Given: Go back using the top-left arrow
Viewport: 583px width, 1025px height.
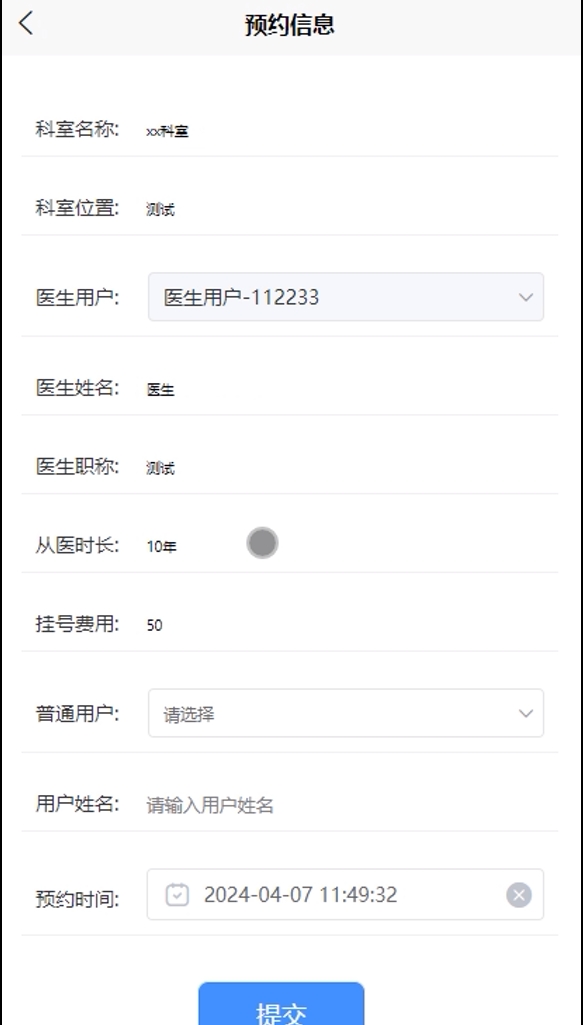Looking at the screenshot, I should point(25,24).
